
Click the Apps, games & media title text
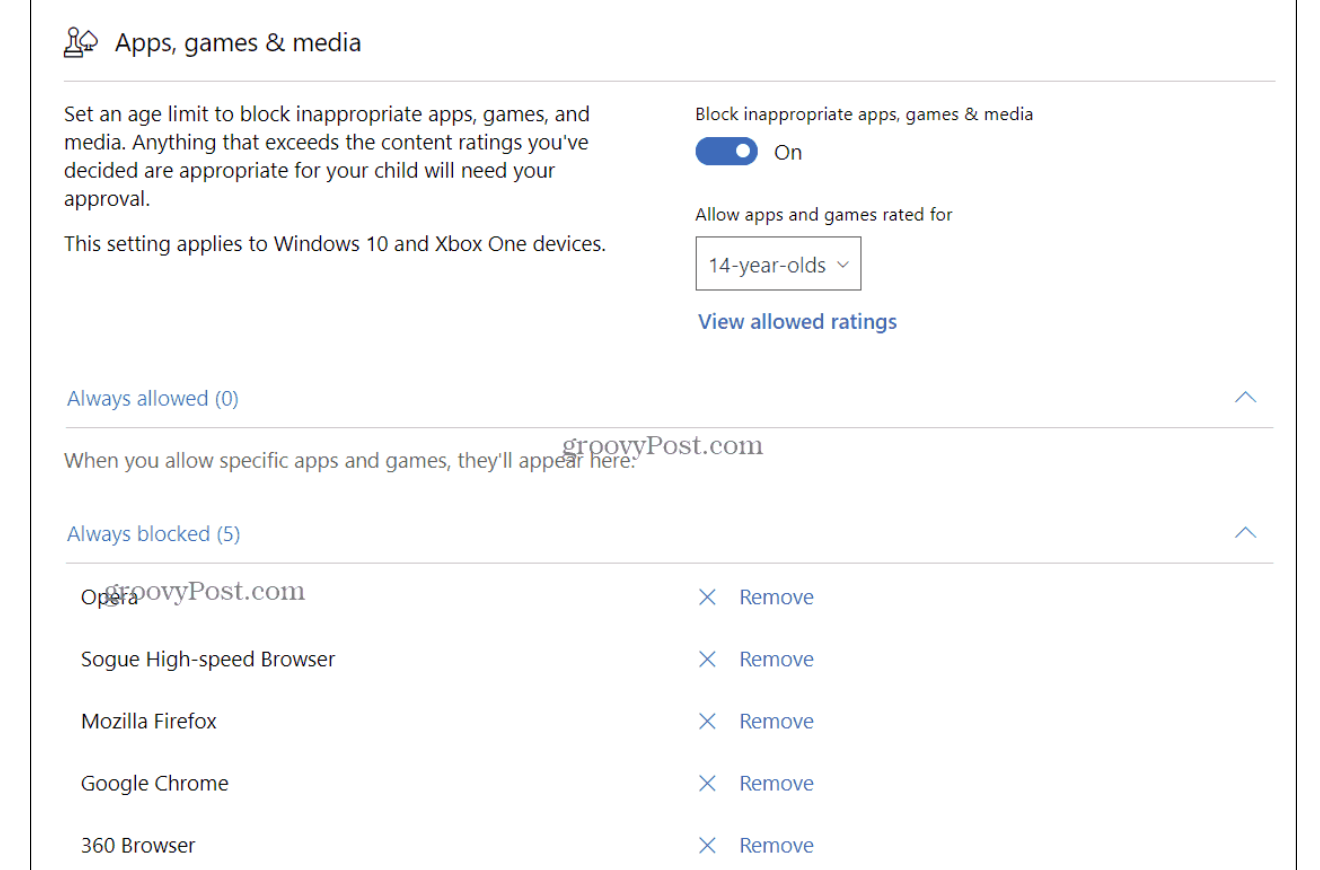coord(238,43)
